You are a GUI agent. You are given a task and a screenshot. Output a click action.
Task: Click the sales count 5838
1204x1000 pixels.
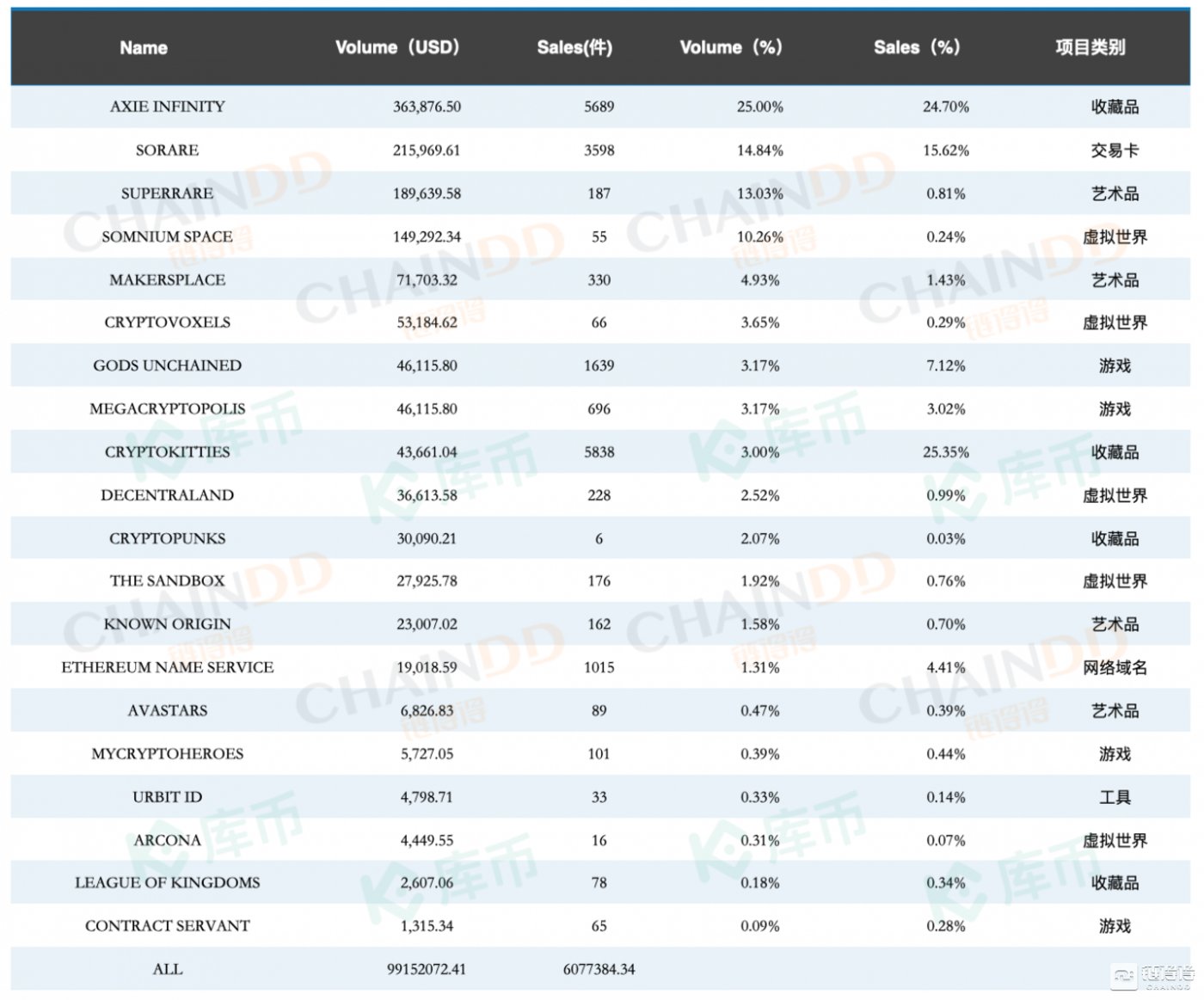(x=599, y=451)
